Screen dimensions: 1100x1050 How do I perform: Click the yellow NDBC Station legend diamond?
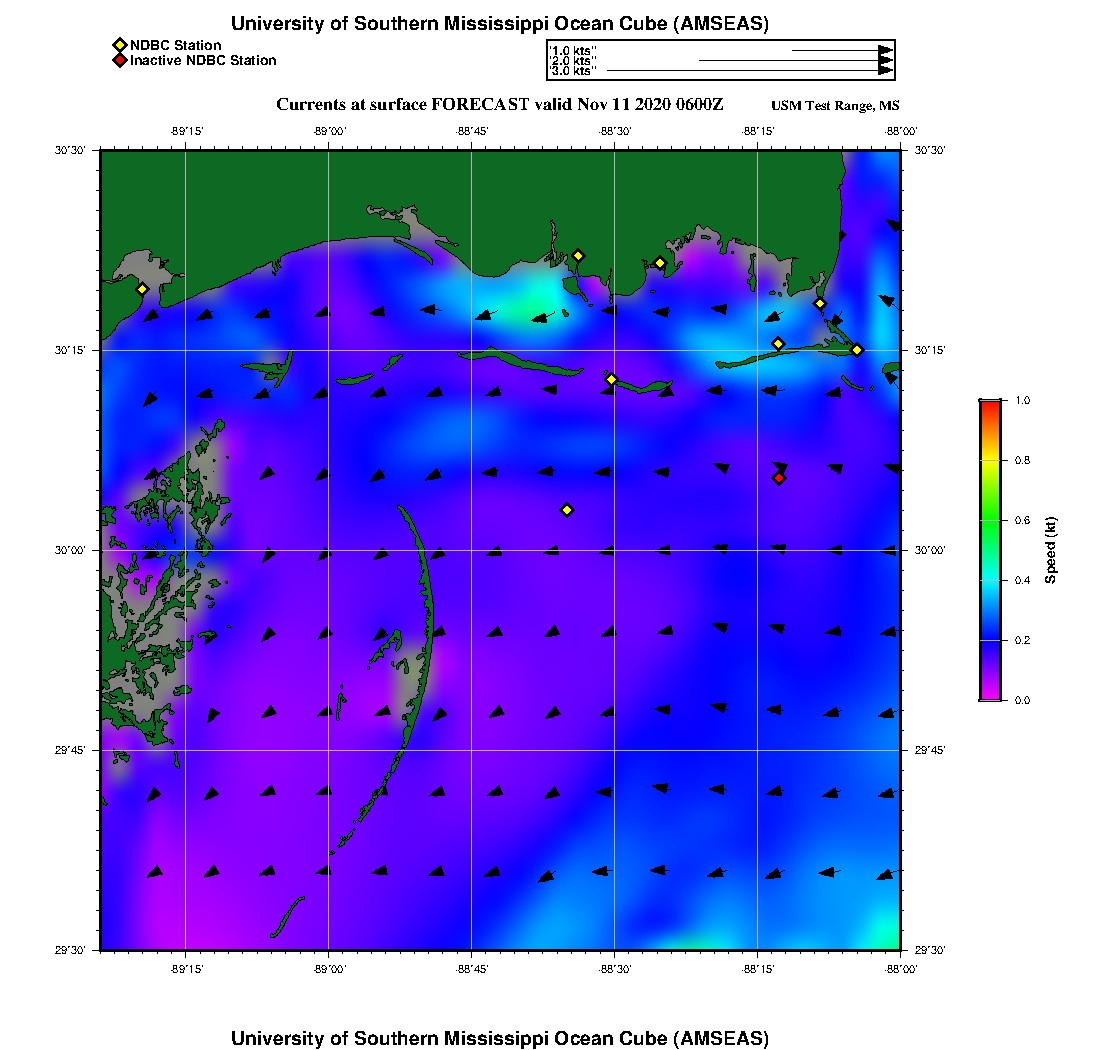pos(119,46)
